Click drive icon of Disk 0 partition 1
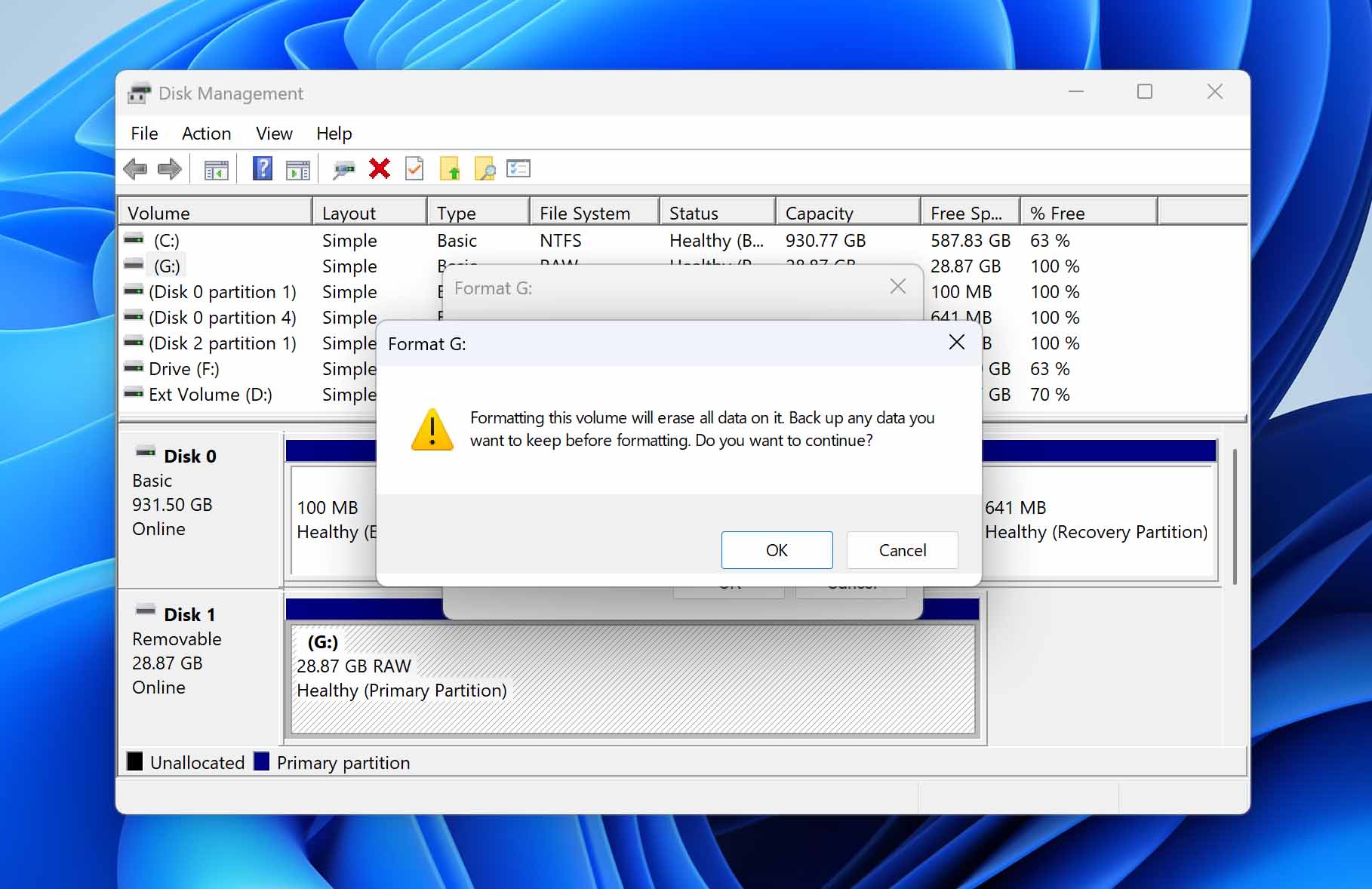 [x=134, y=291]
